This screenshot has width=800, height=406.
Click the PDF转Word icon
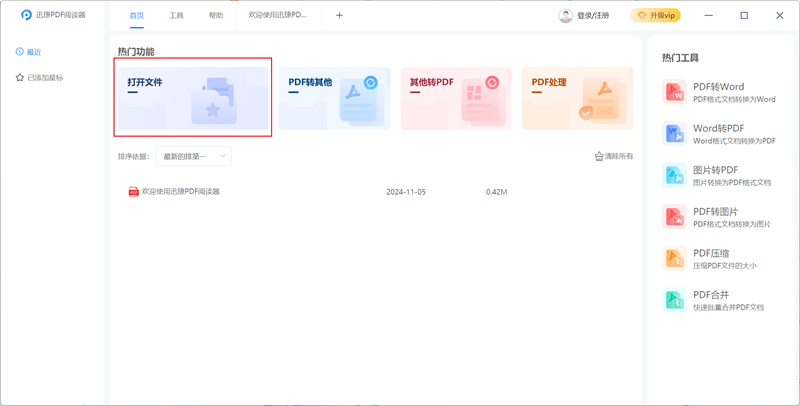click(674, 92)
